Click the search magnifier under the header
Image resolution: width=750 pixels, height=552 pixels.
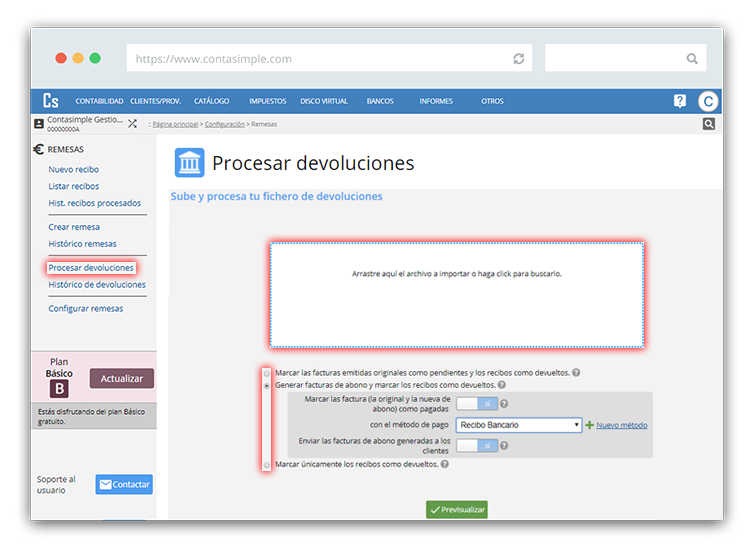point(708,124)
